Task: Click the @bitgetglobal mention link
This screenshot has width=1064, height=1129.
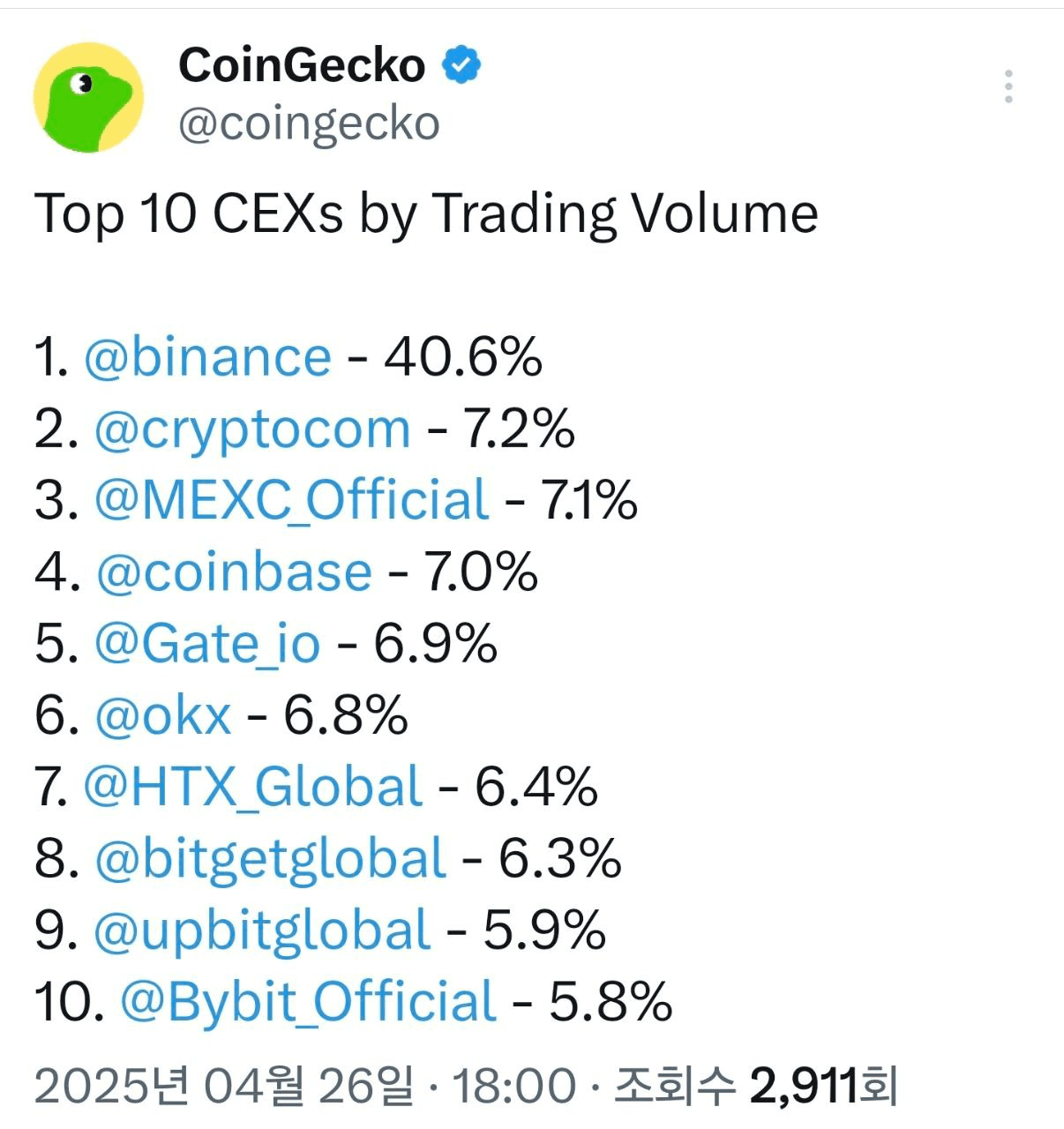Action: click(x=270, y=859)
